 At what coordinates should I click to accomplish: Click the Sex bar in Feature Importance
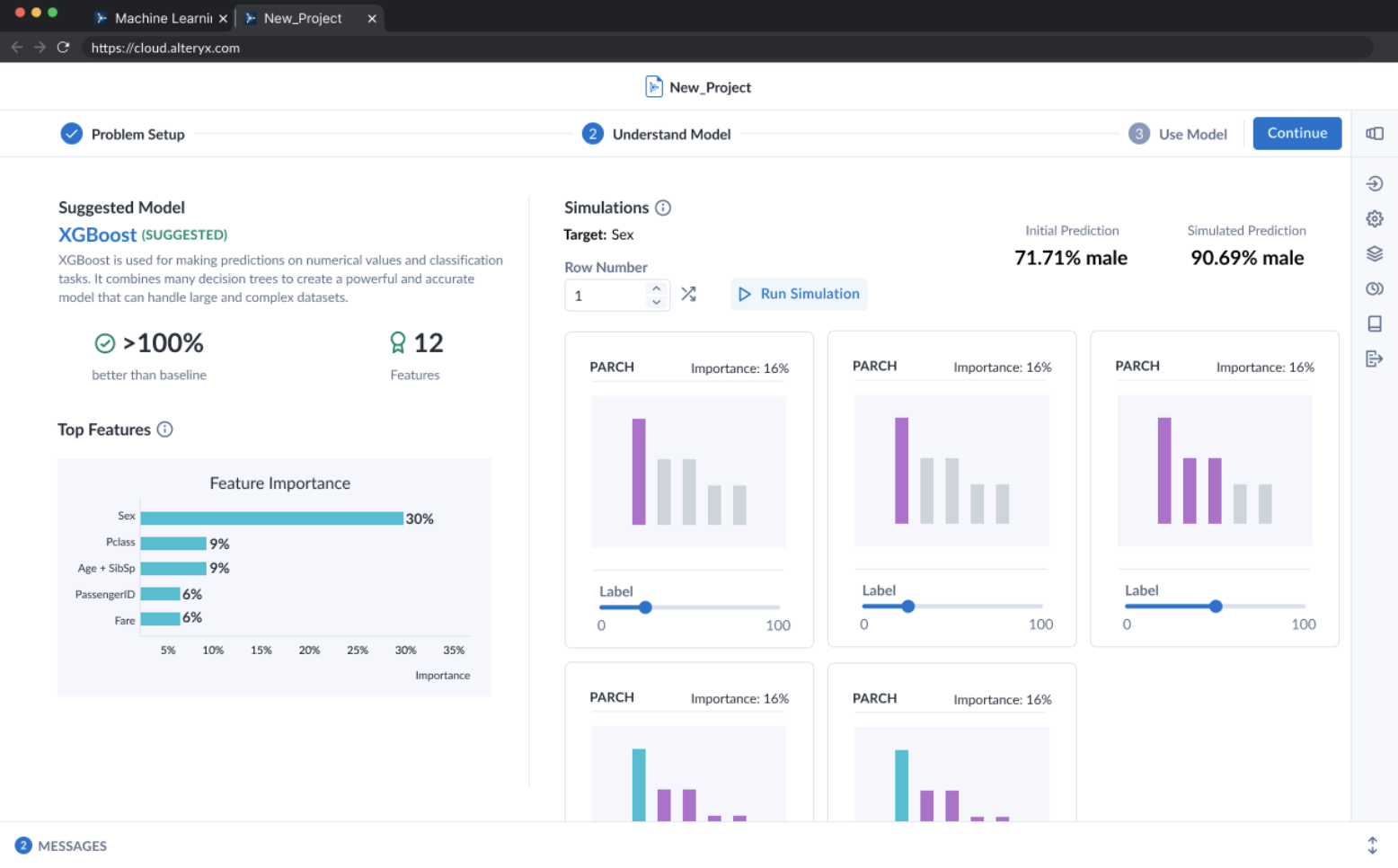click(272, 518)
